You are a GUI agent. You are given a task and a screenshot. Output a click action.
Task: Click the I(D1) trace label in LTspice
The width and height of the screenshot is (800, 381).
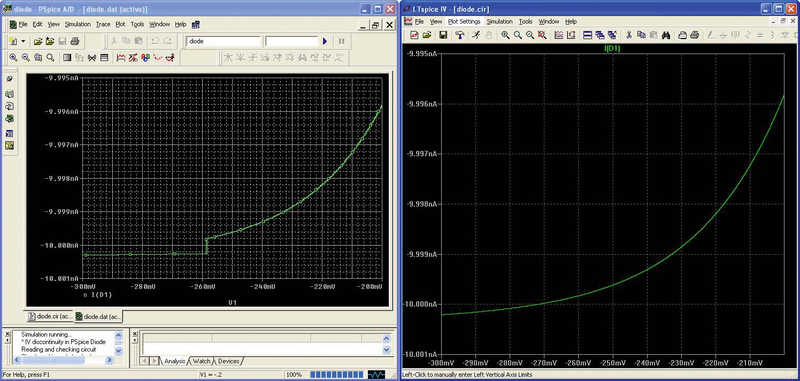pyautogui.click(x=612, y=47)
